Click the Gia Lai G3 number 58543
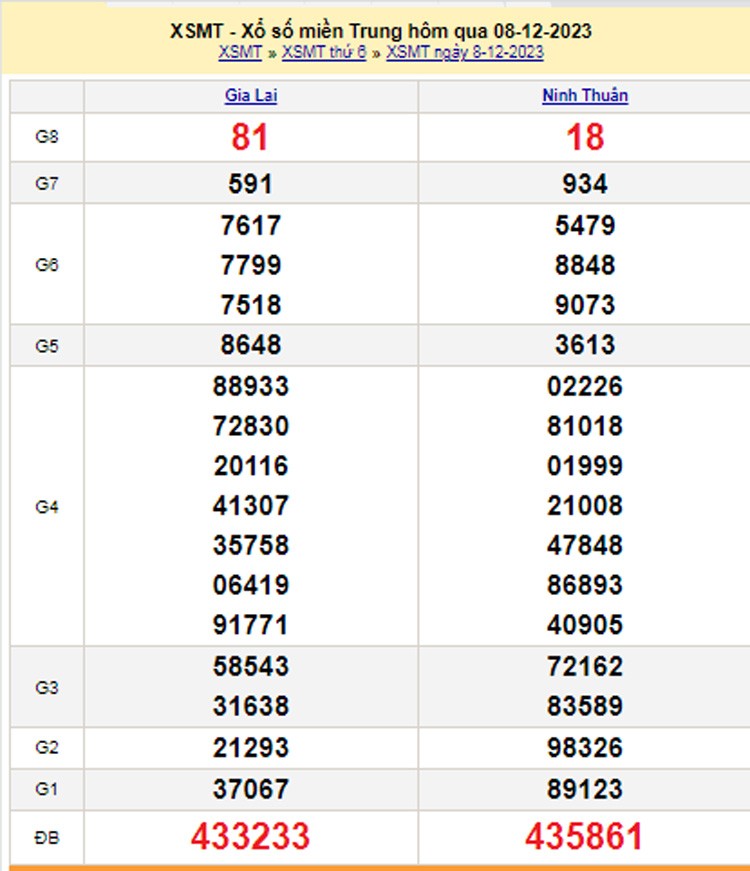Screen dimensions: 750x871 point(250,667)
